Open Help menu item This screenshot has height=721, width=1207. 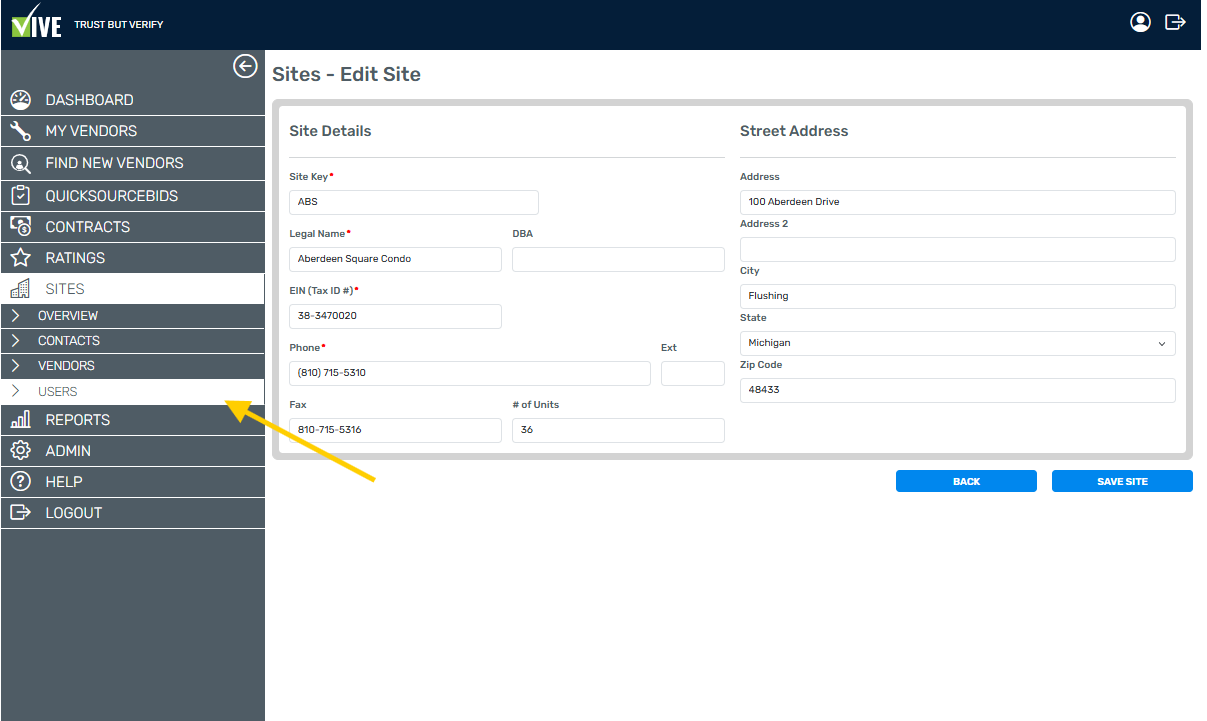point(132,482)
